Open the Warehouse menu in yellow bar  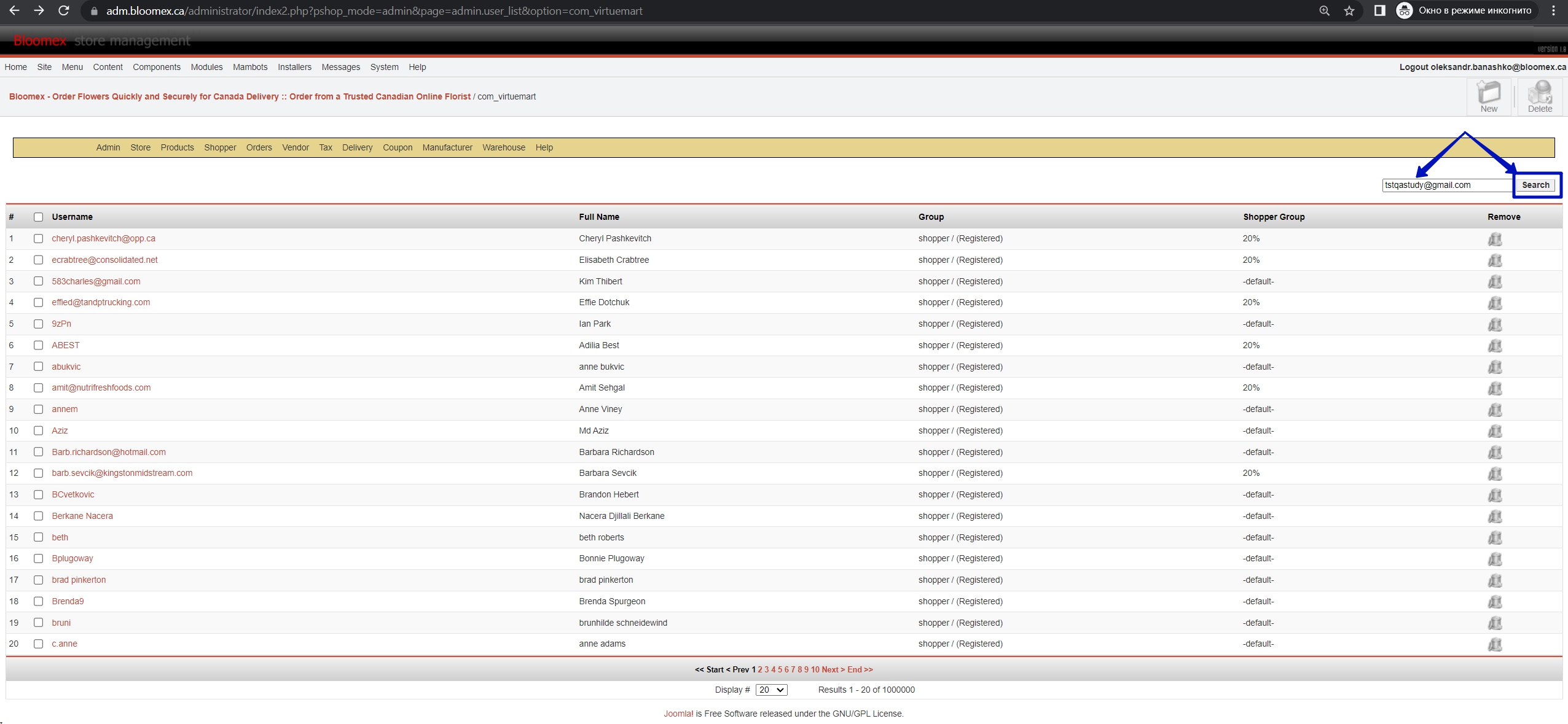(x=504, y=147)
